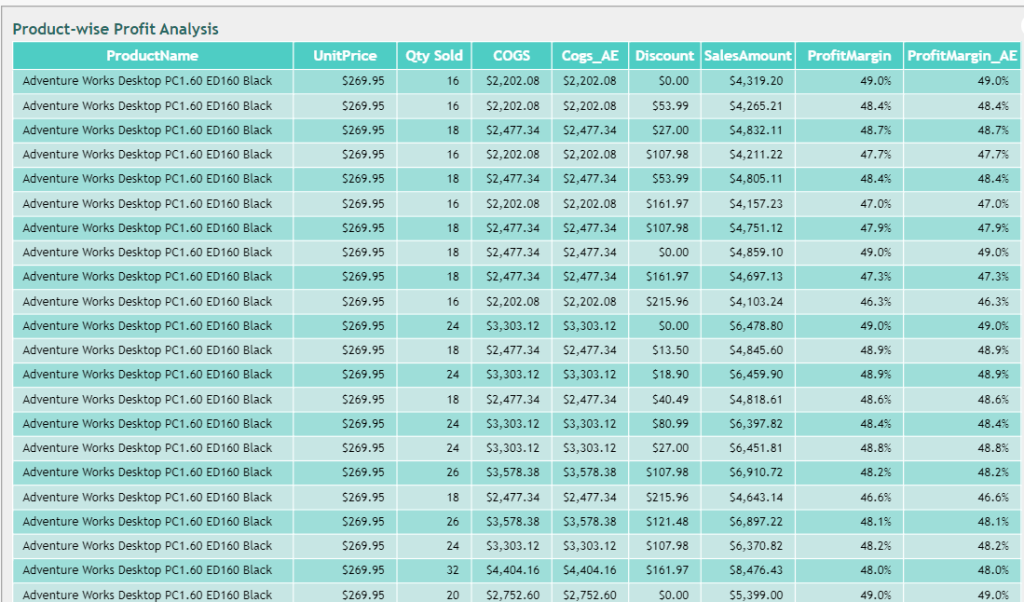This screenshot has width=1024, height=602.
Task: Click the Discount column header
Action: point(664,56)
